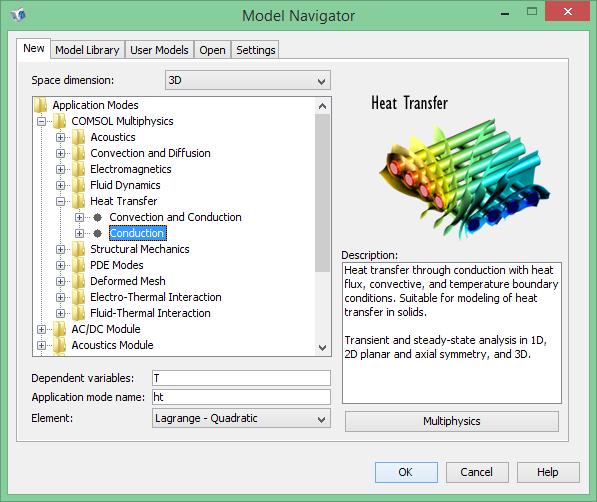Click the Electro-Thermal Interaction folder icon

(78, 297)
